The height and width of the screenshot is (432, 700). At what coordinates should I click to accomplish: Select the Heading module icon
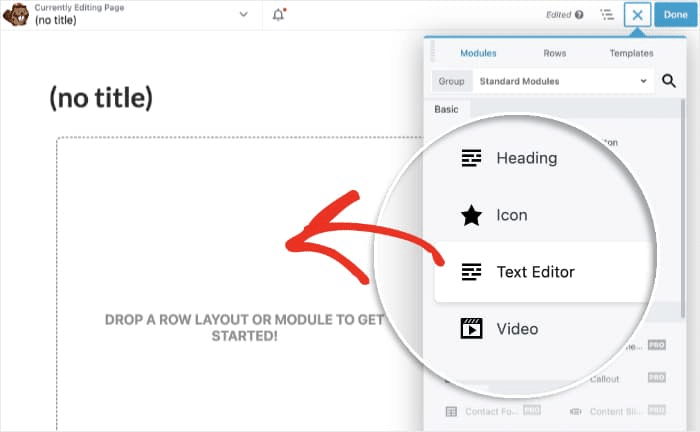tap(471, 158)
